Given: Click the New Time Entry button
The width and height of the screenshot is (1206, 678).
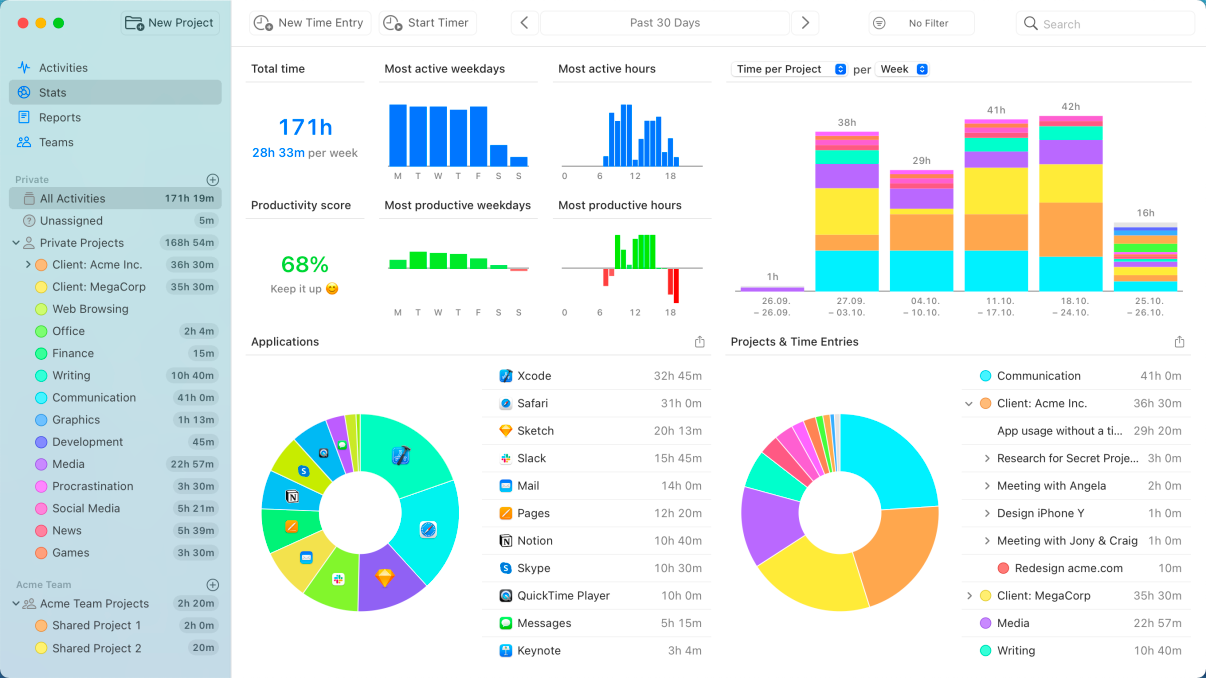Looking at the screenshot, I should (x=310, y=23).
